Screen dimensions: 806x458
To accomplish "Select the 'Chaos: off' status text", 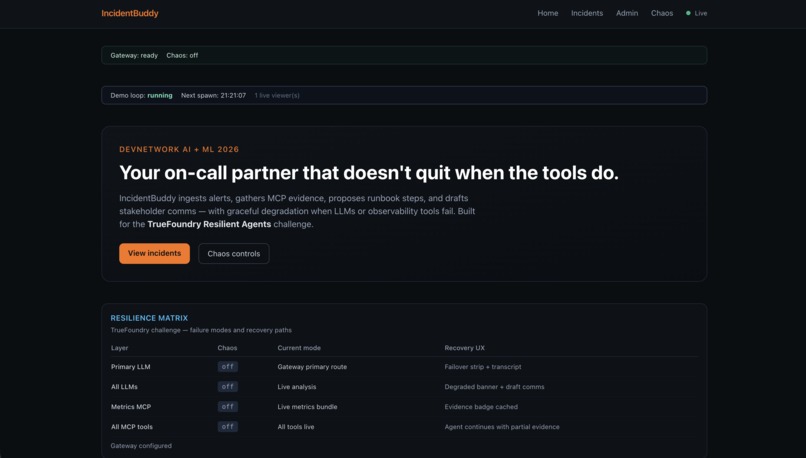I will (182, 56).
